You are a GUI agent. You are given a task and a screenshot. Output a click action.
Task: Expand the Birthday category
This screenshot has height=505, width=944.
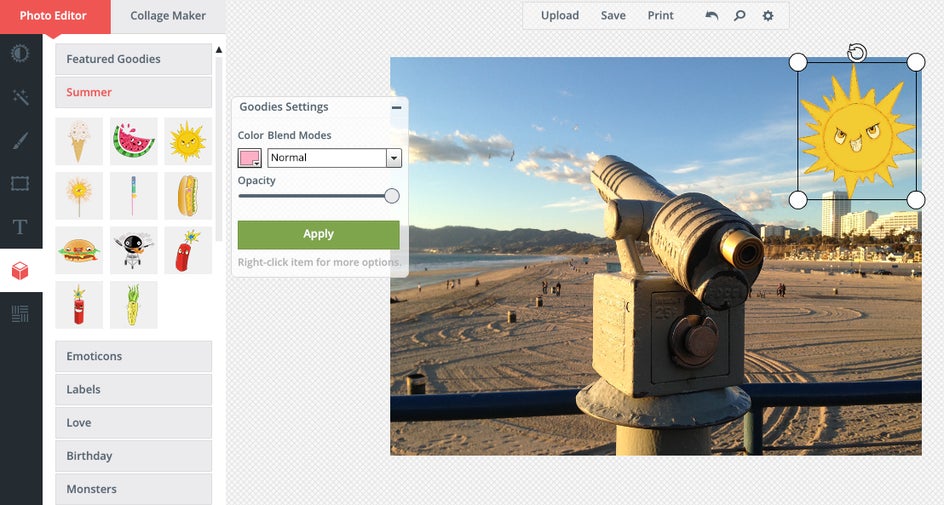[134, 456]
